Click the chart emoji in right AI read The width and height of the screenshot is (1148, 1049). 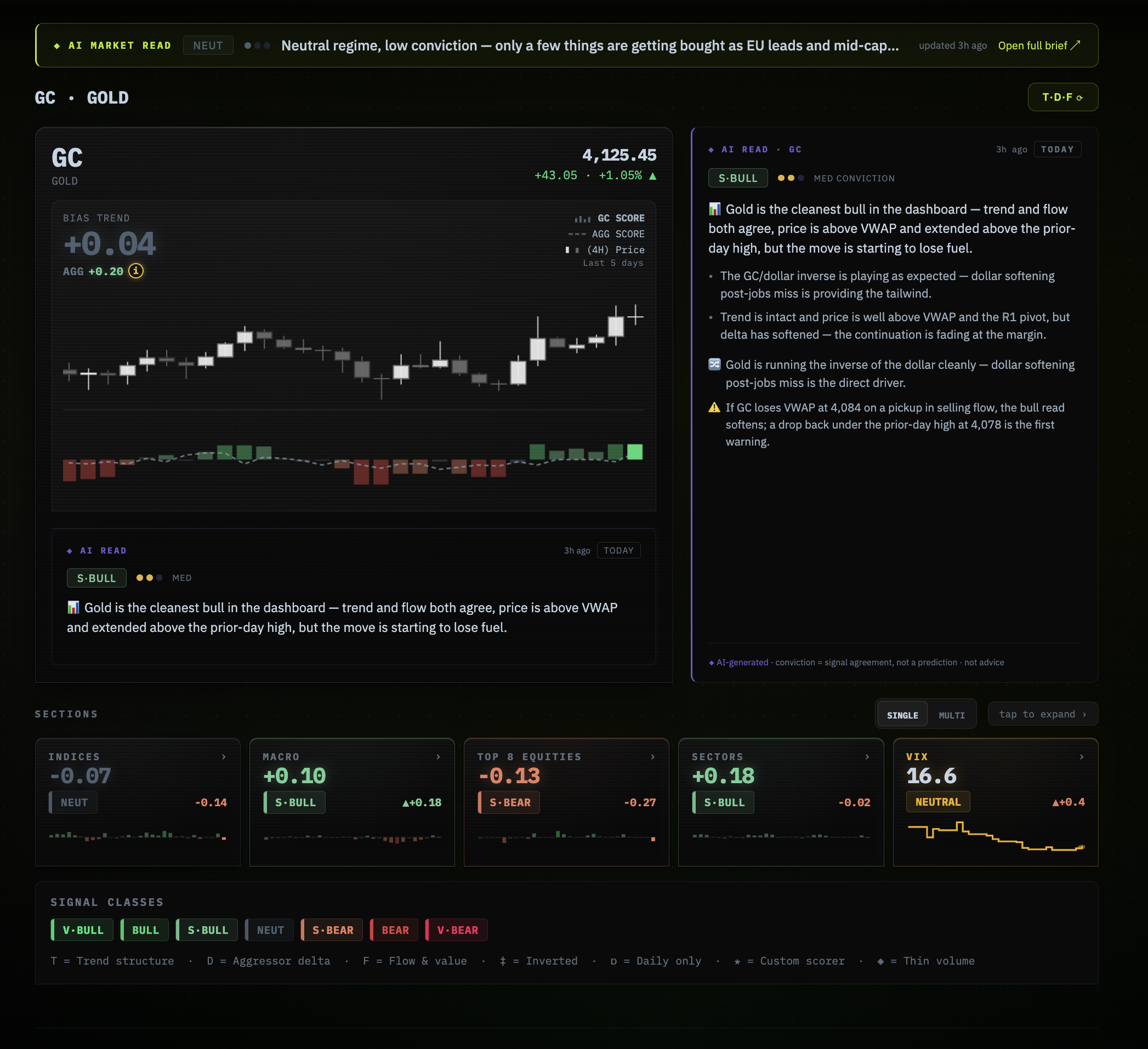715,209
